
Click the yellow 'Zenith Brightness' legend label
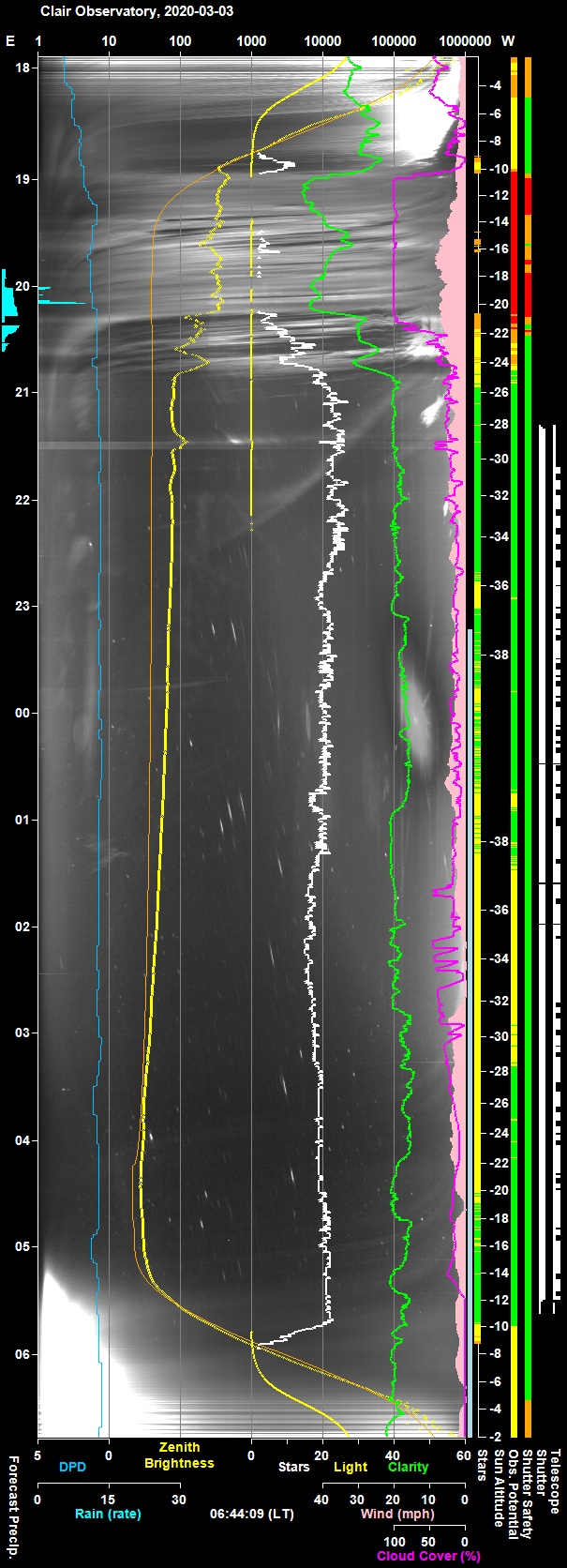179,1455
